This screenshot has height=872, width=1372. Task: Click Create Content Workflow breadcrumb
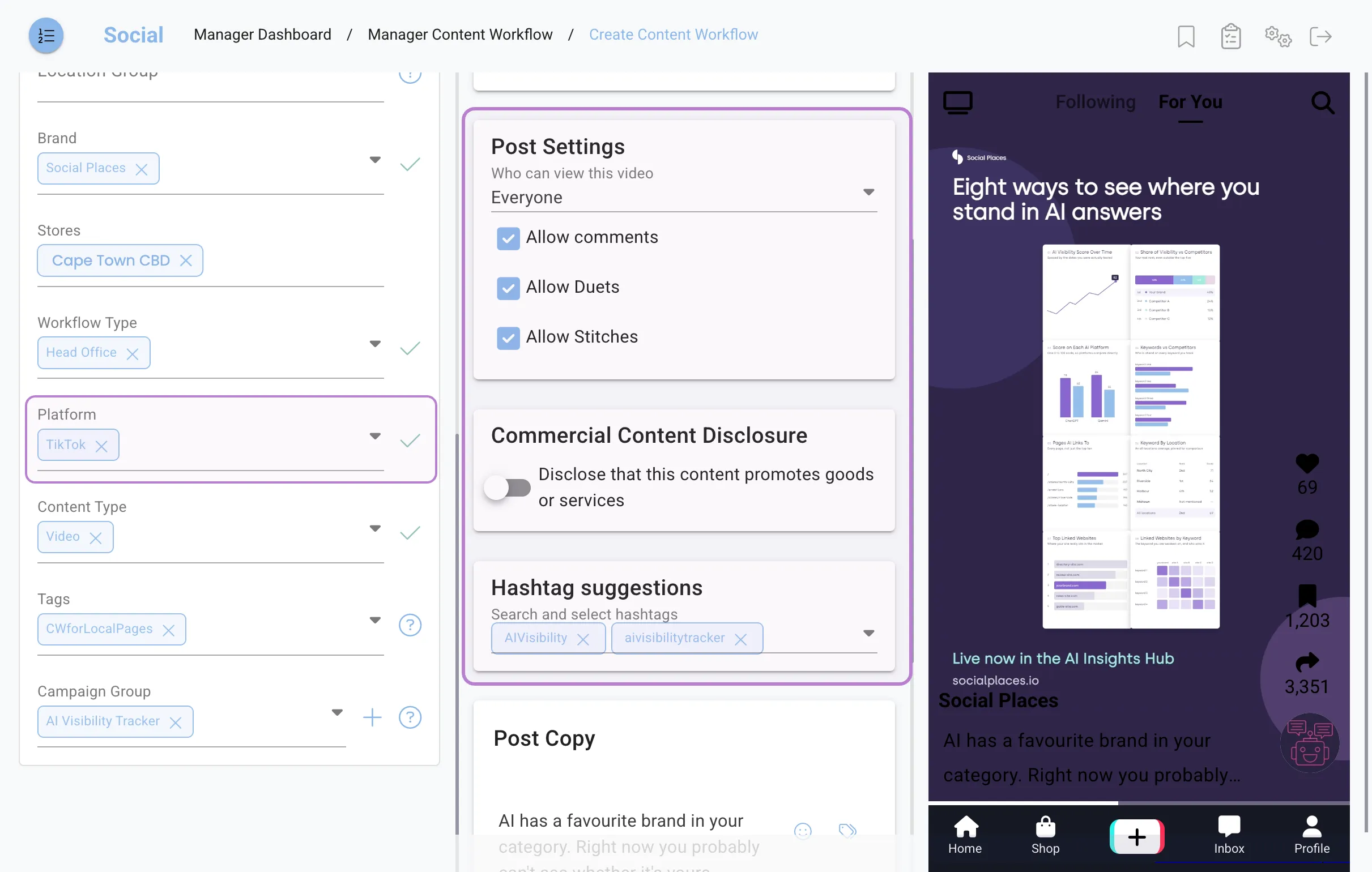click(x=673, y=35)
